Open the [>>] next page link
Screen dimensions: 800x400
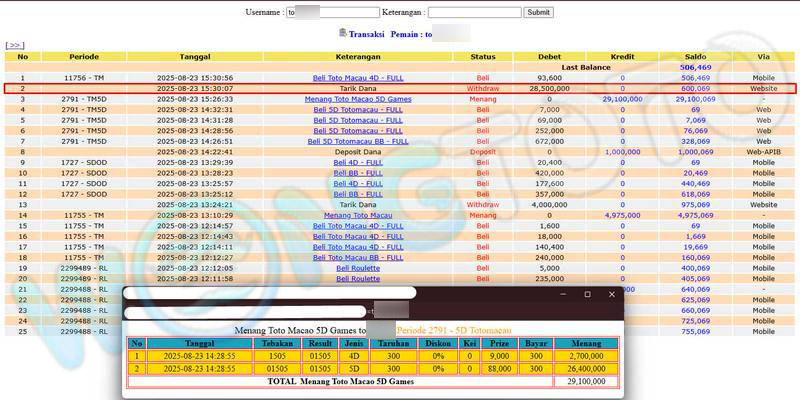click(x=14, y=45)
